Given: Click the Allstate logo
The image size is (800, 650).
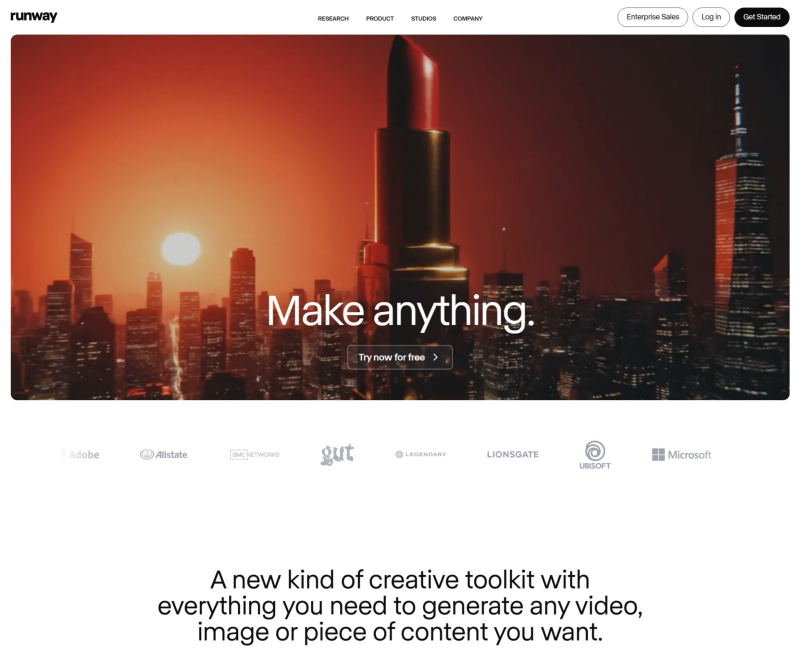Looking at the screenshot, I should pos(164,454).
